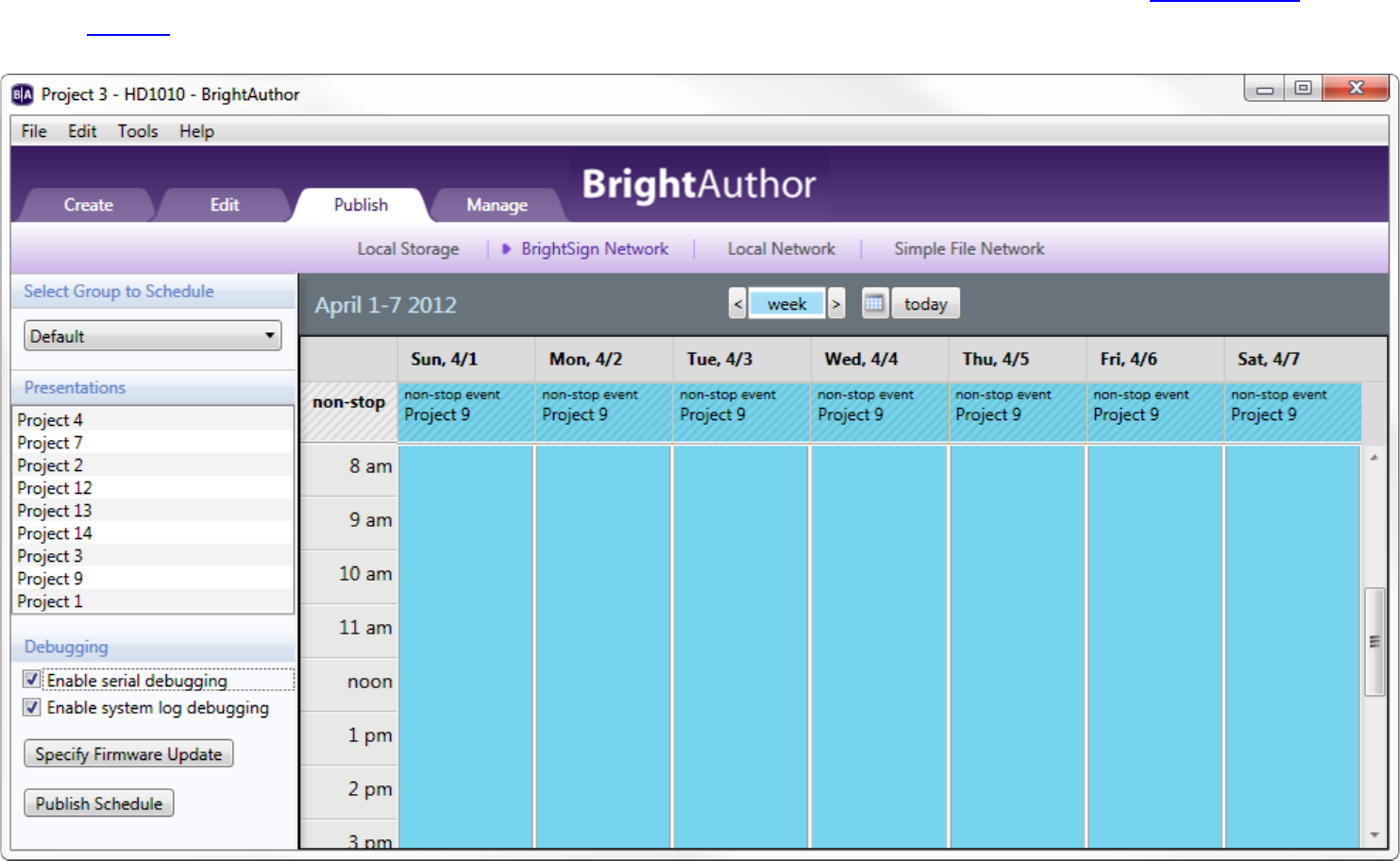Screen dimensions: 1400x861
Task: Minimize the BrightAuthor window
Action: (1265, 90)
